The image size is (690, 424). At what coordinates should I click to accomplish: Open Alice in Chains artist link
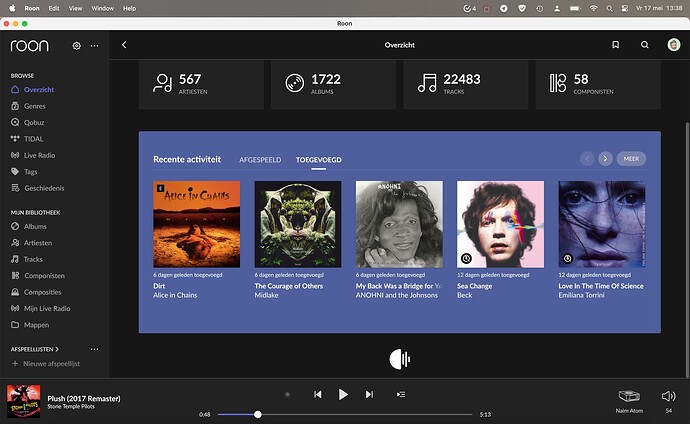tap(175, 295)
